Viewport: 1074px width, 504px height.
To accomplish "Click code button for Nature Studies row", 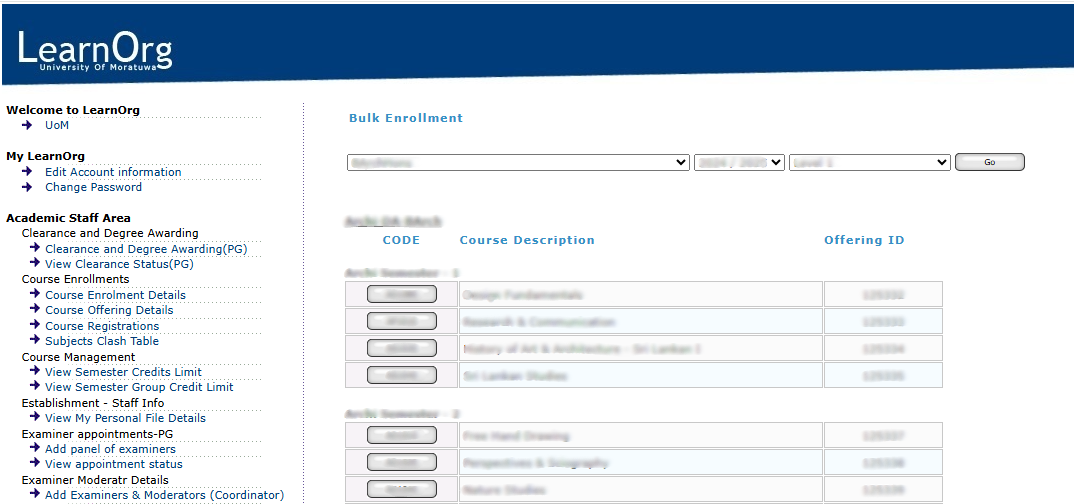I will click(401, 490).
